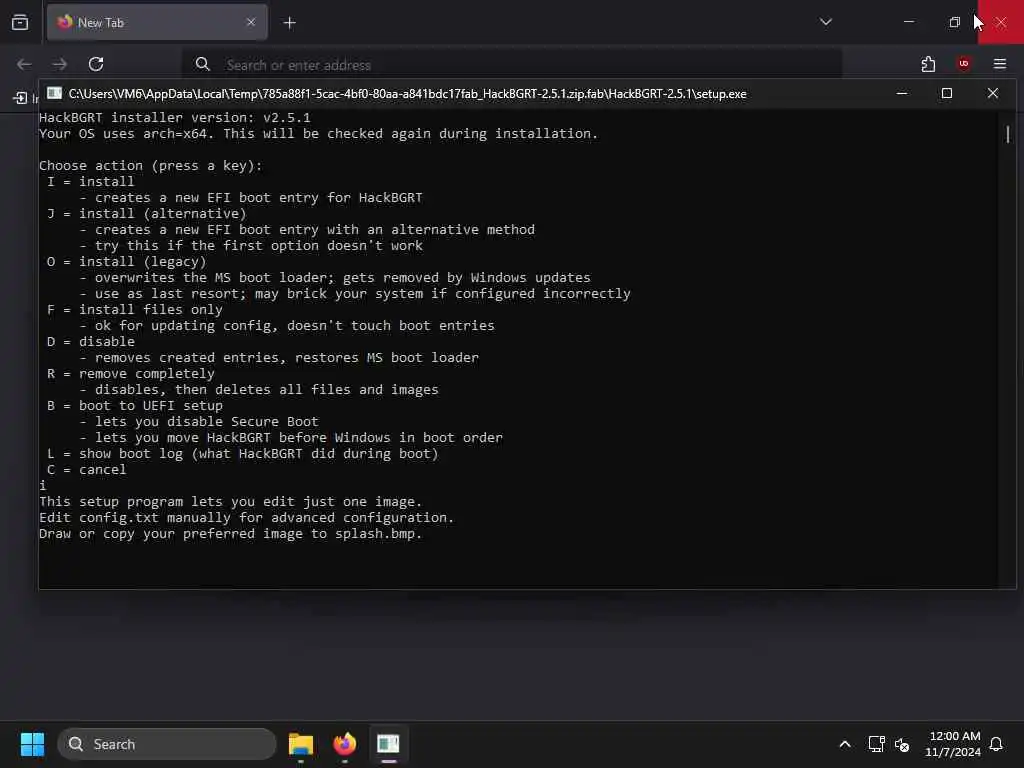
Task: Click 'F = install files only' line
Action: click(135, 310)
